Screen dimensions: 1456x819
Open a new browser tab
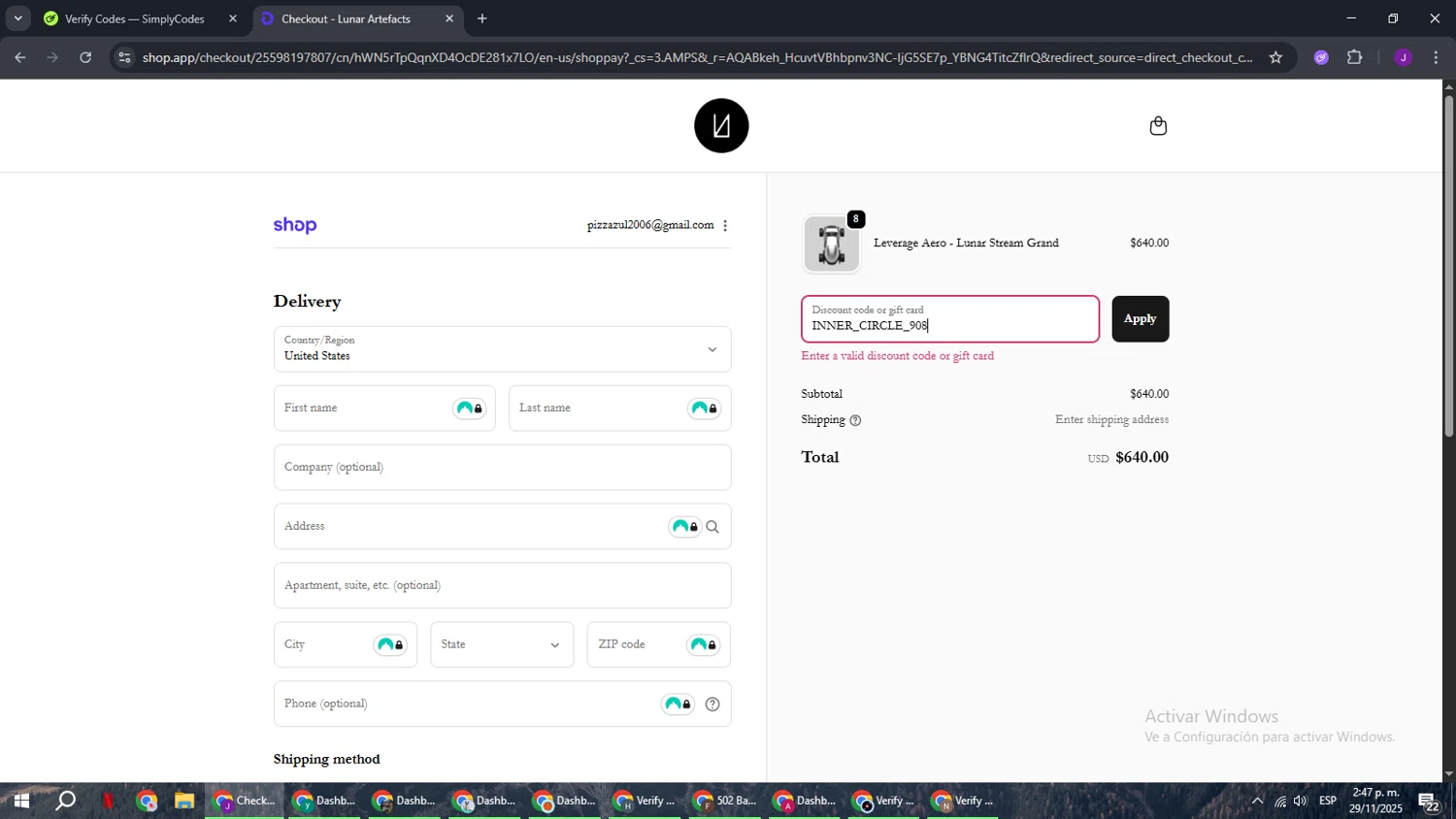482,18
